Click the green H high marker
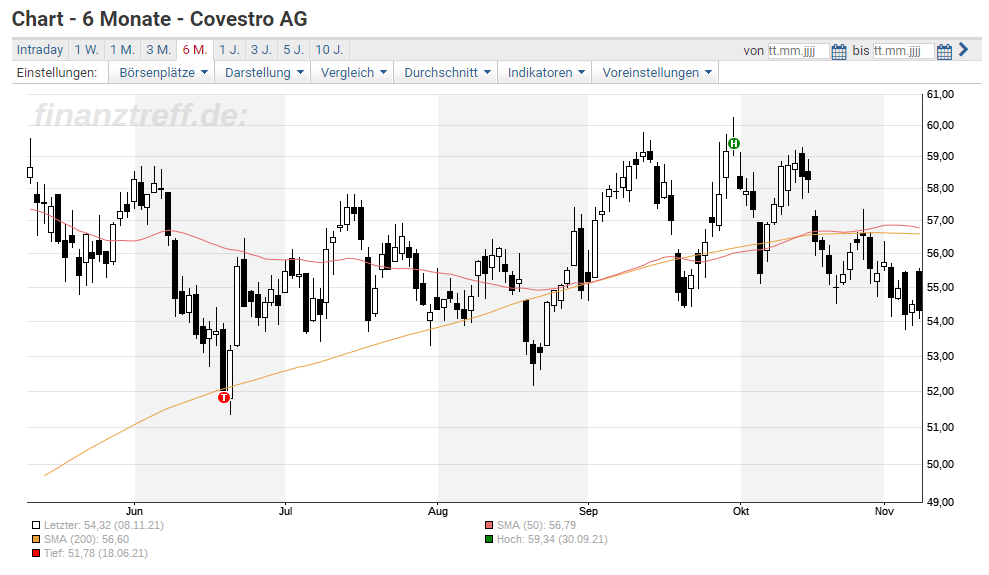Image resolution: width=989 pixels, height=575 pixels. tap(734, 144)
